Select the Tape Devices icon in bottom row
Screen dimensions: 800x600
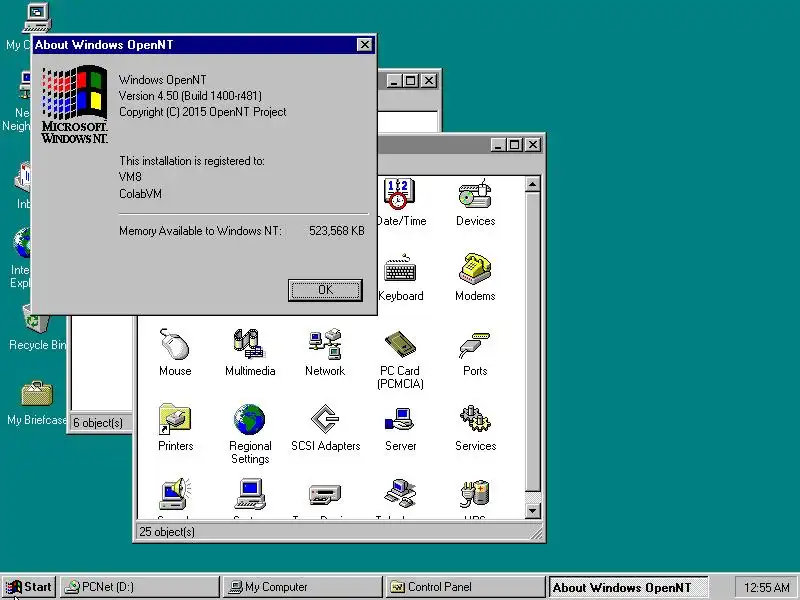coord(325,494)
